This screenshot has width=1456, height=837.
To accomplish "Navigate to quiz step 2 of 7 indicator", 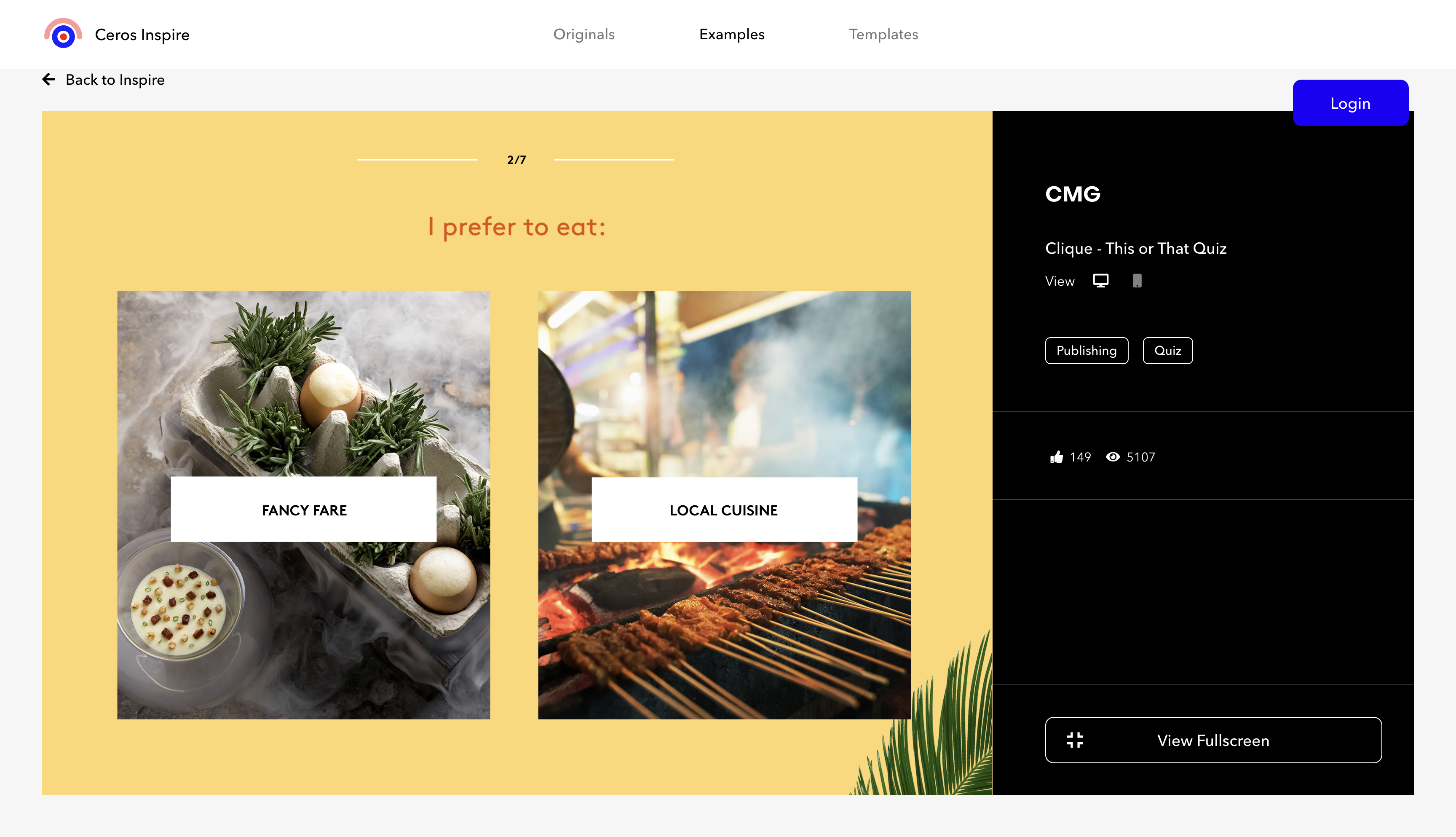I will pyautogui.click(x=517, y=160).
